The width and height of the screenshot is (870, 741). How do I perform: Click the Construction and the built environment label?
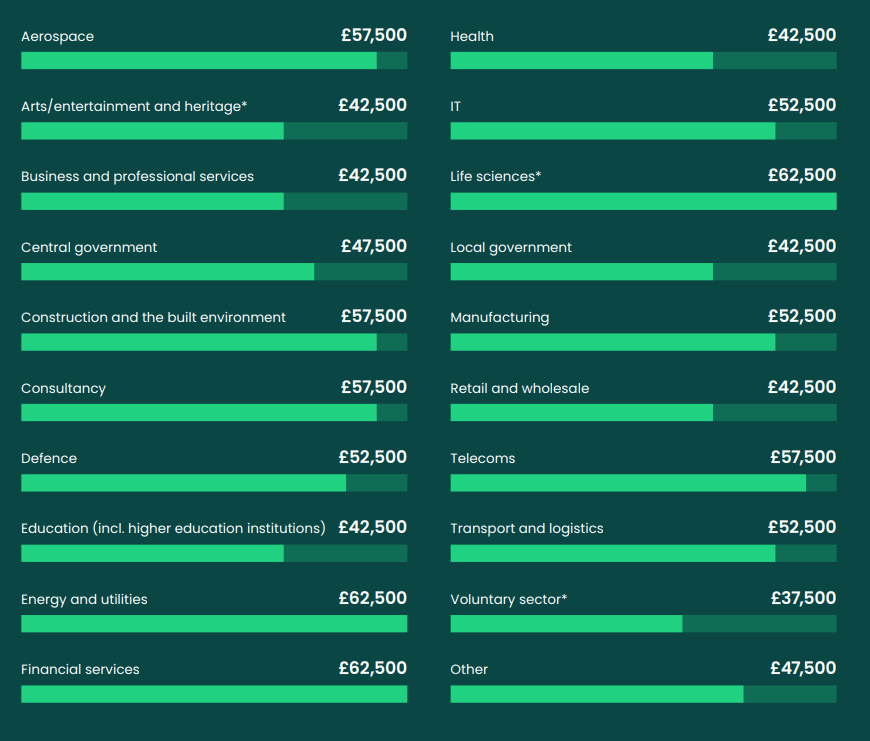pos(153,318)
